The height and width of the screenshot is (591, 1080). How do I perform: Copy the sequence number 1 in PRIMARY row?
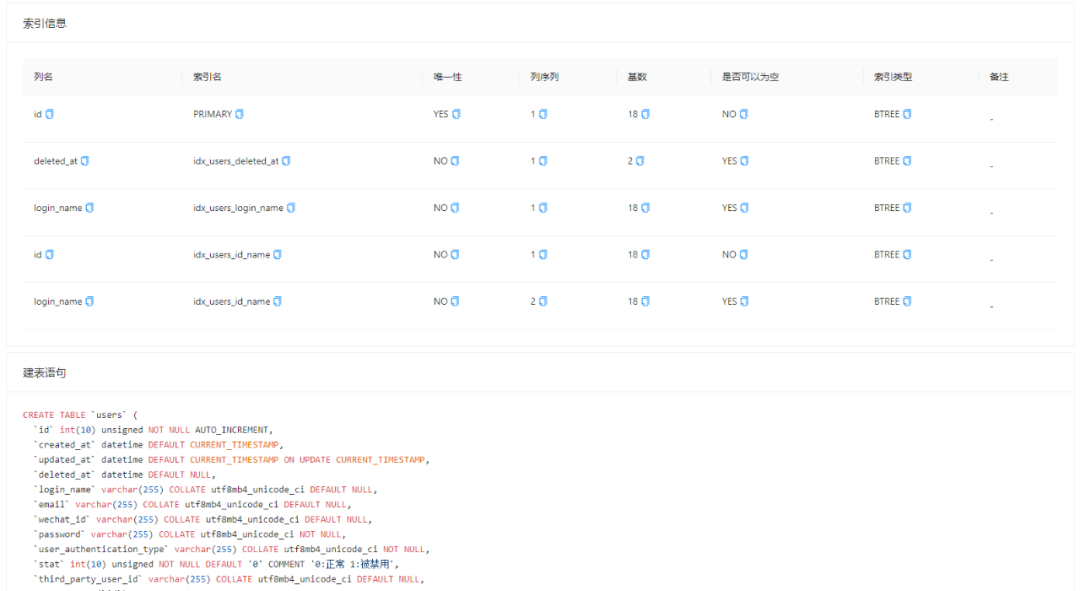tap(543, 114)
